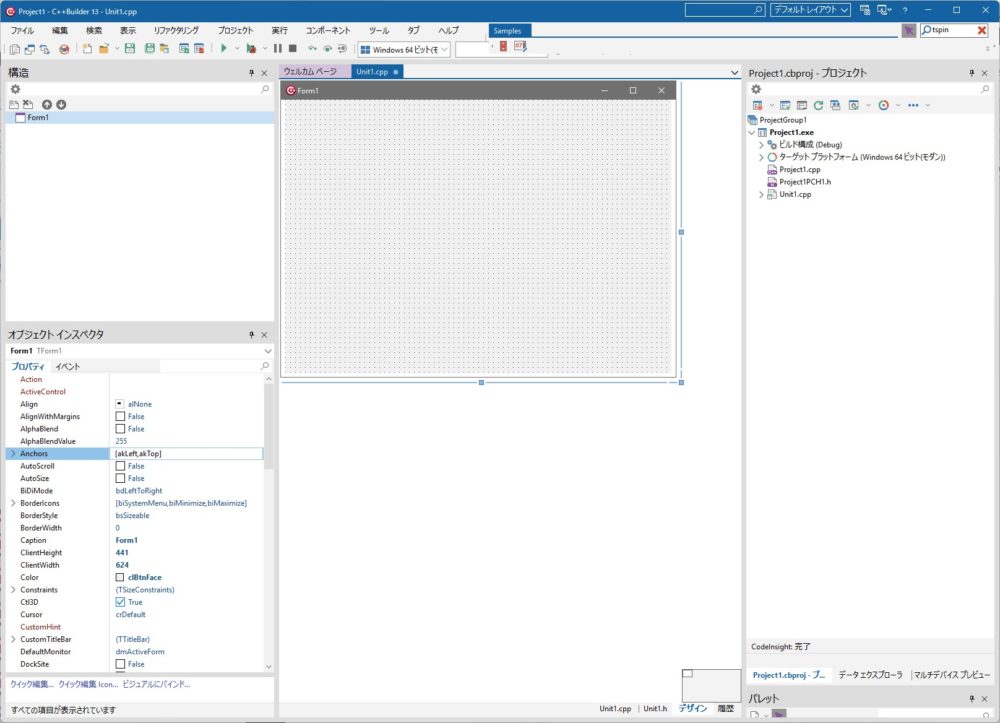Click the green Refresh icon in Projects panel
The width and height of the screenshot is (1000, 723).
tap(818, 105)
